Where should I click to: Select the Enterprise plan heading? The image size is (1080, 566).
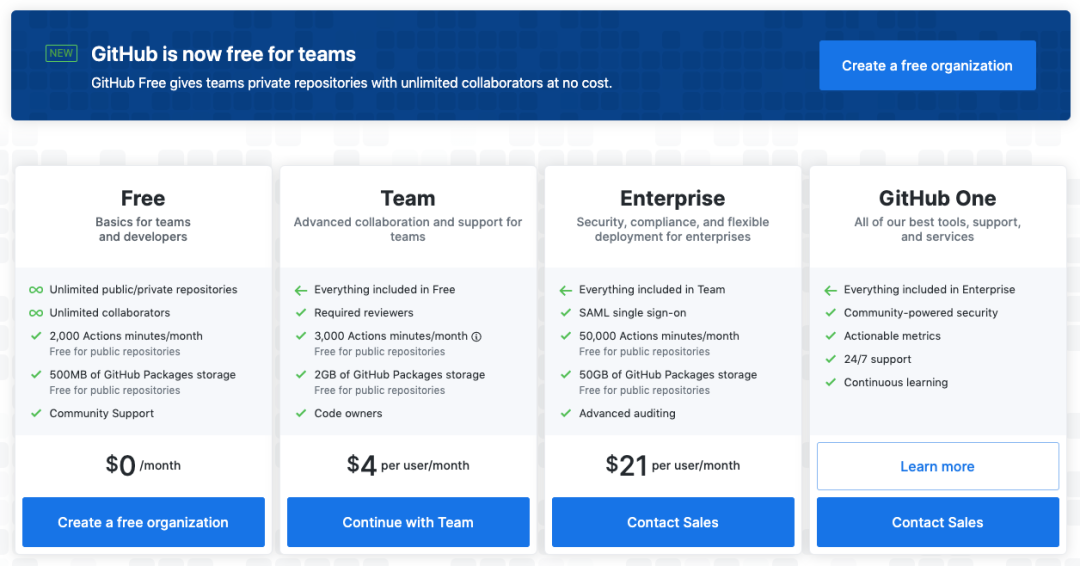click(x=672, y=198)
